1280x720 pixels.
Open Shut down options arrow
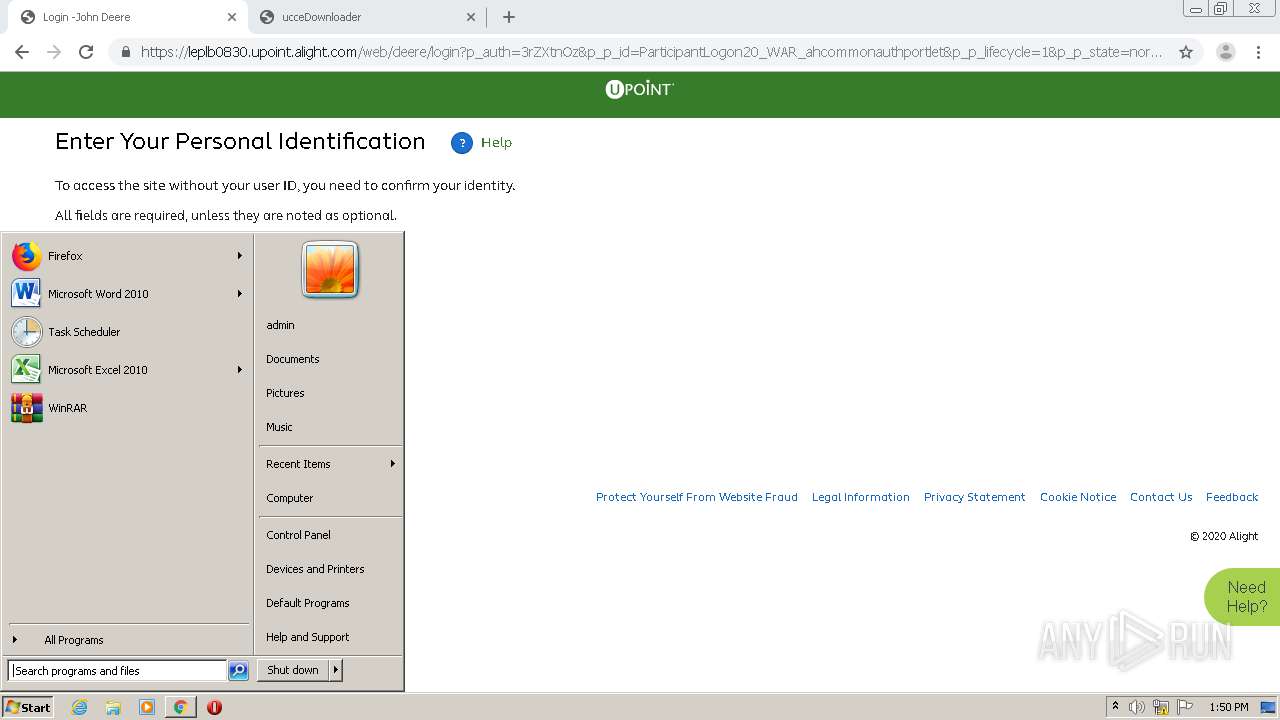[336, 670]
